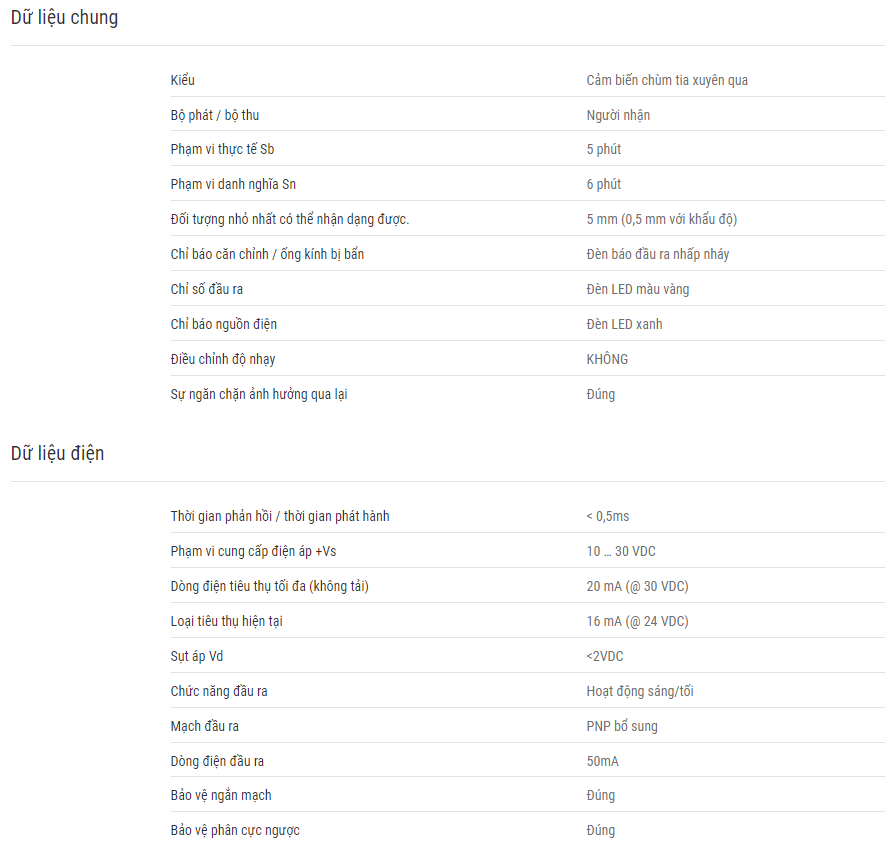Select the "Kiểu" row label
The height and width of the screenshot is (852, 885).
182,80
